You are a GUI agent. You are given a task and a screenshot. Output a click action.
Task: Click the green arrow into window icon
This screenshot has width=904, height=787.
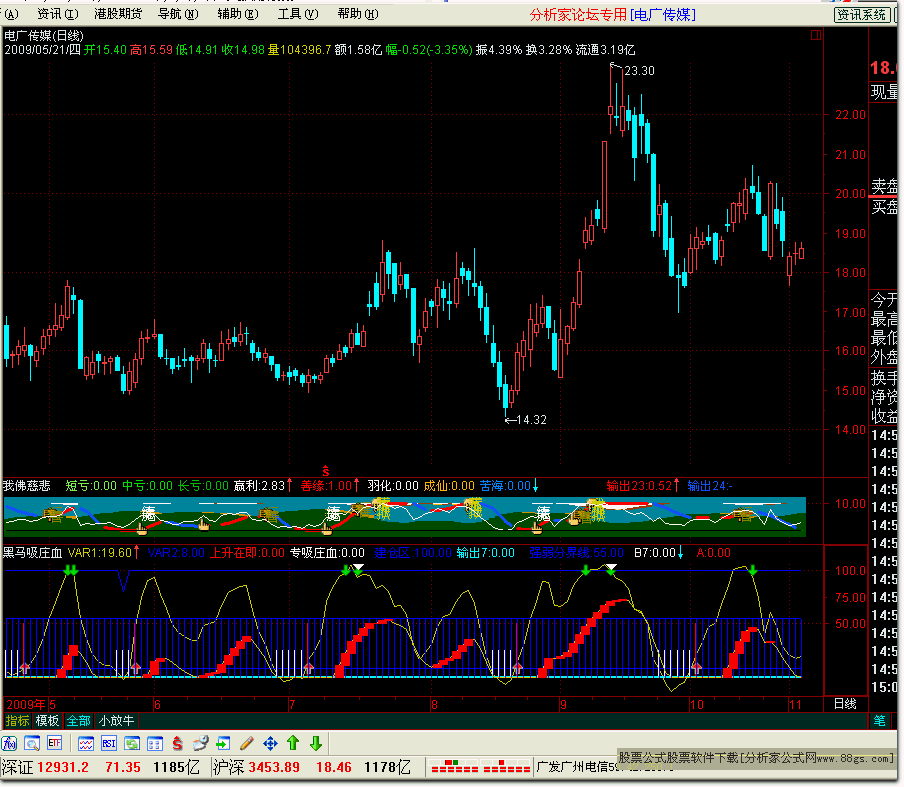click(x=223, y=744)
